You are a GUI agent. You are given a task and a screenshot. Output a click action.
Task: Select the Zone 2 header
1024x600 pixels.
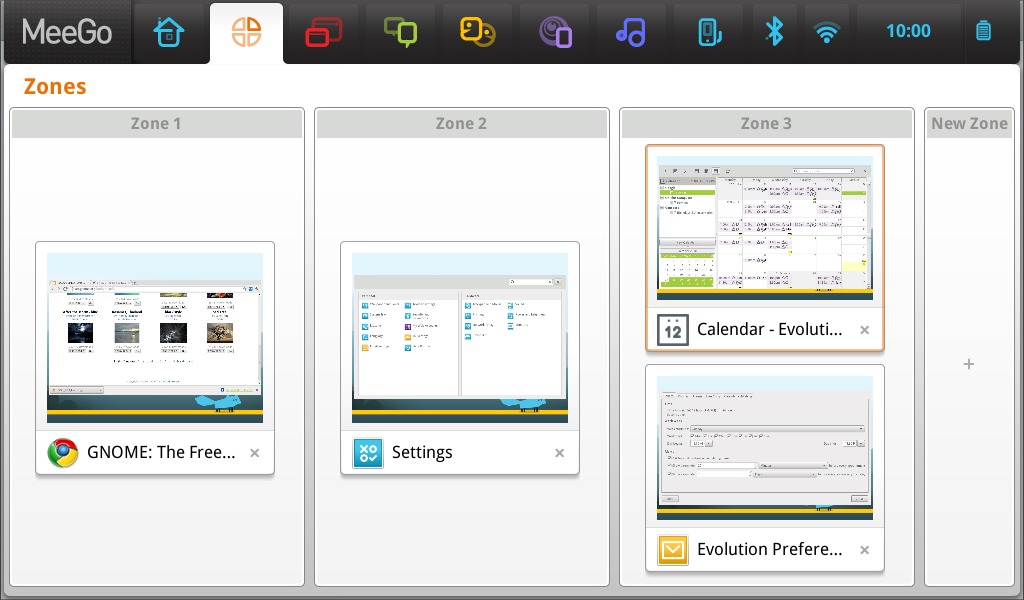[461, 124]
